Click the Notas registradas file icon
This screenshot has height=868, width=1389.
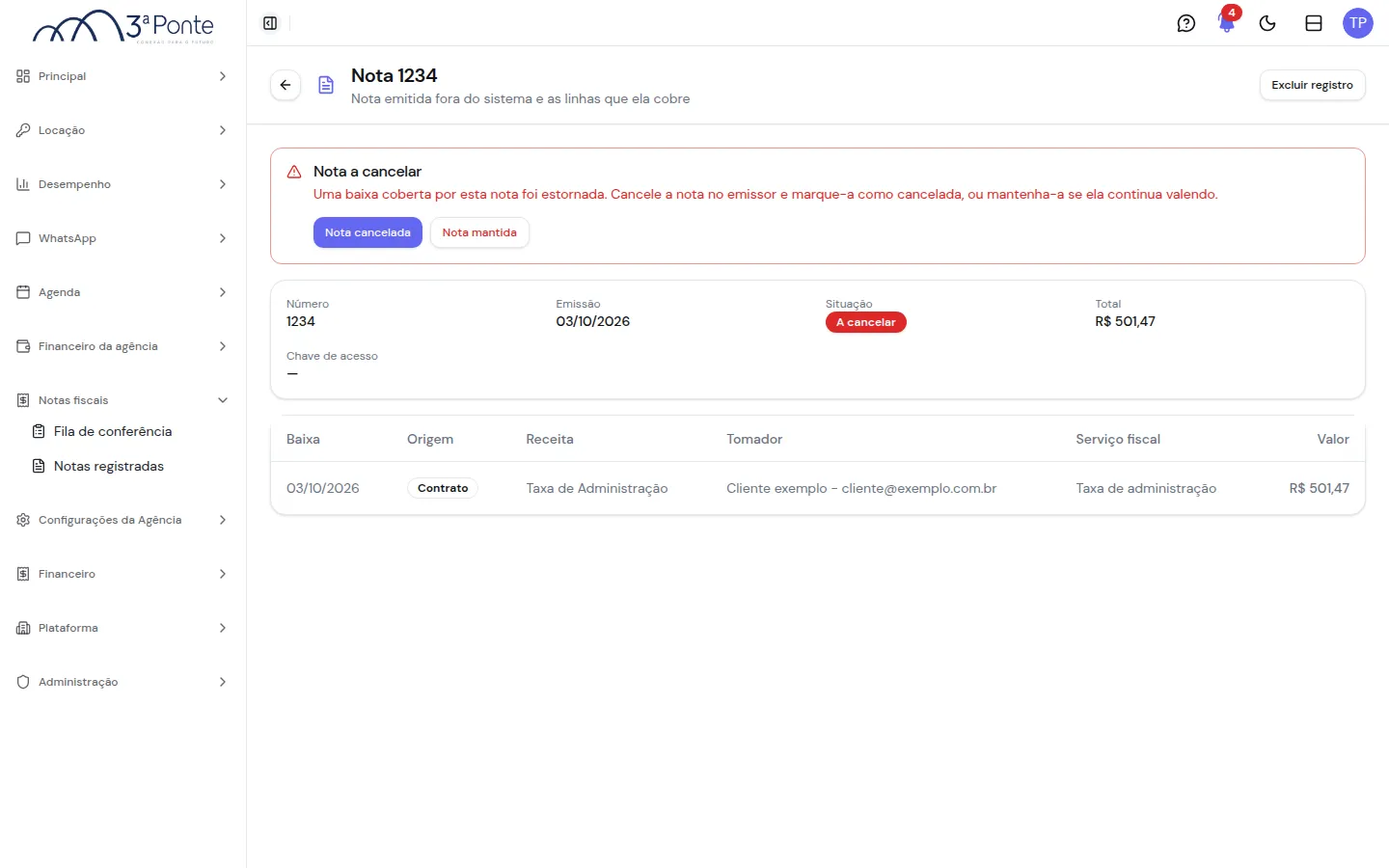point(39,466)
